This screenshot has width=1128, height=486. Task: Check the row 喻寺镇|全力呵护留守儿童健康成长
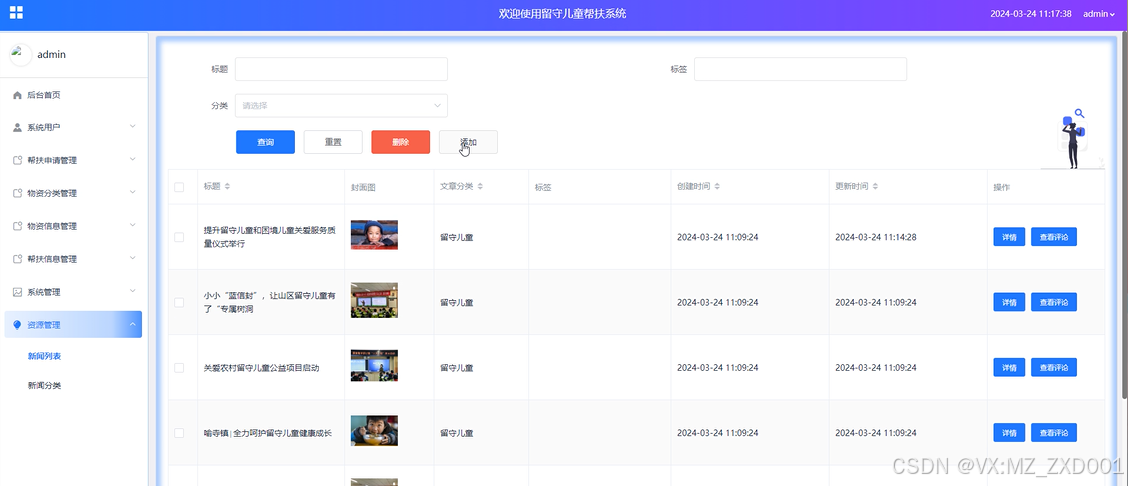(x=179, y=433)
